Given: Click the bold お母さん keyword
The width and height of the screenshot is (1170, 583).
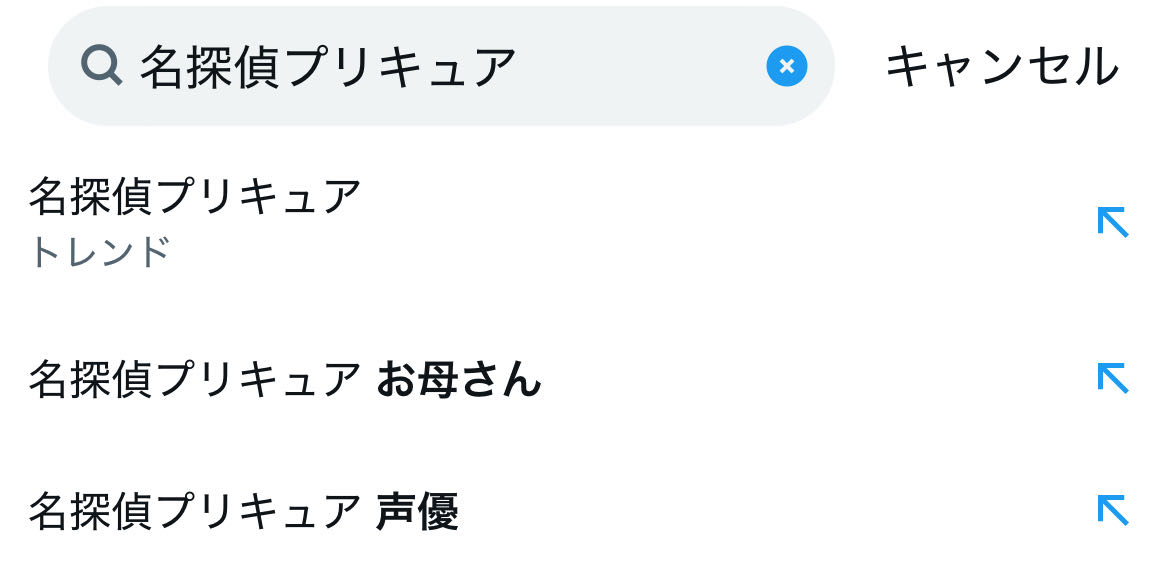Looking at the screenshot, I should [x=459, y=380].
